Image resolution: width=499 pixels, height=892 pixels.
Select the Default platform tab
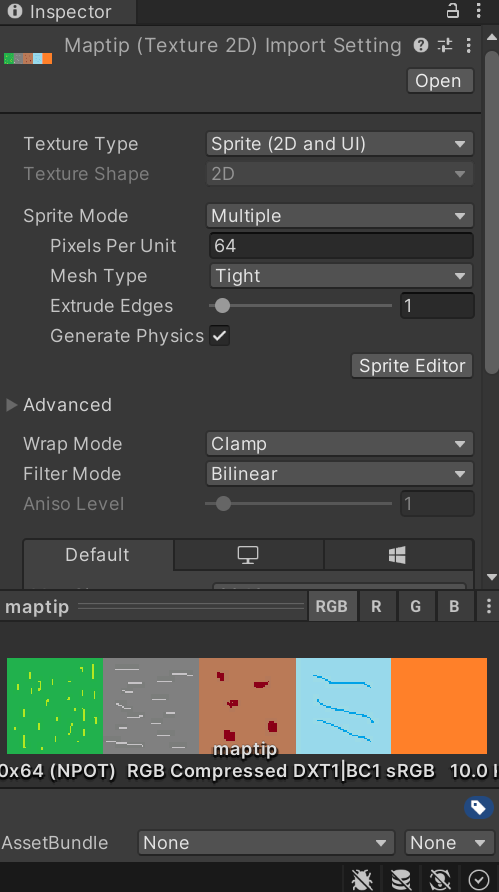click(x=98, y=555)
